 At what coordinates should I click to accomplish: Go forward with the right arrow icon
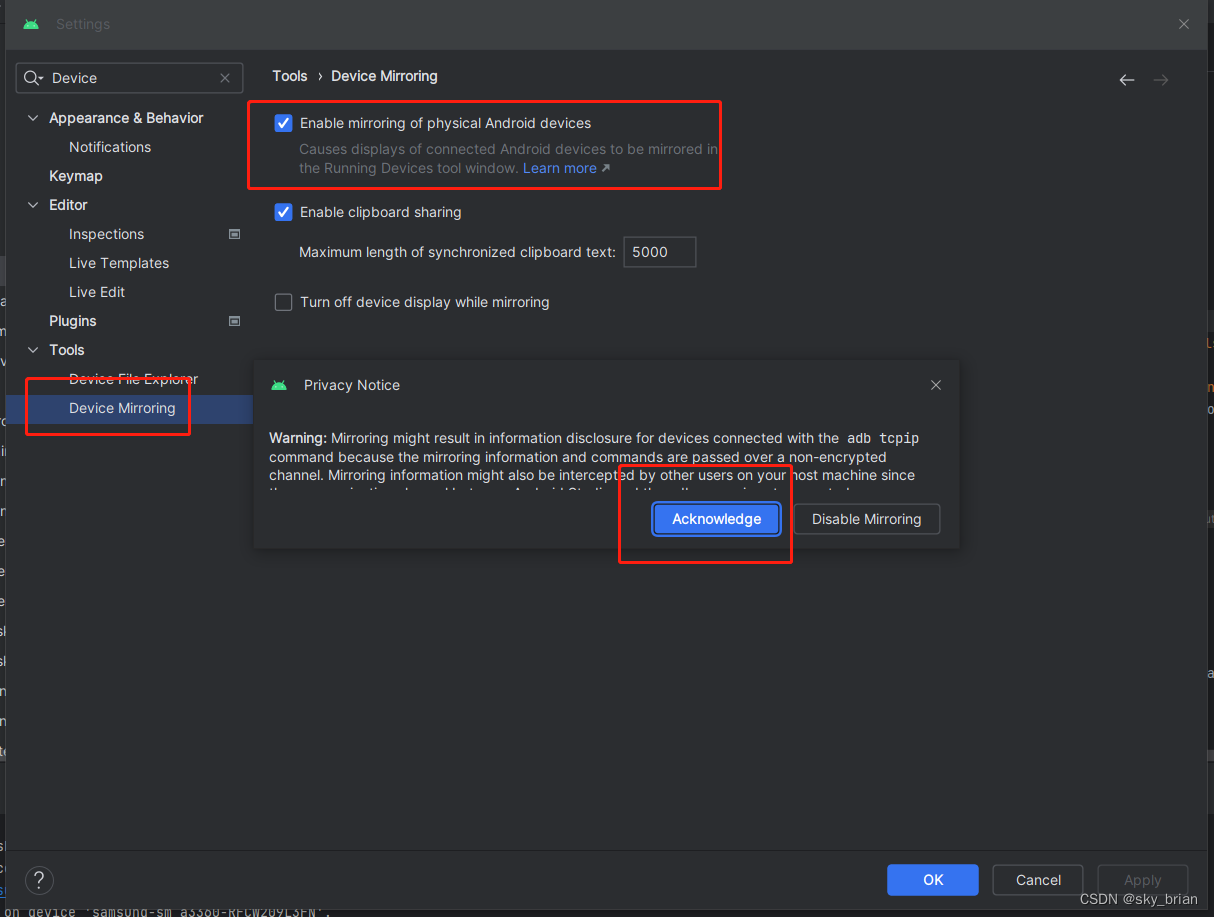(x=1161, y=80)
